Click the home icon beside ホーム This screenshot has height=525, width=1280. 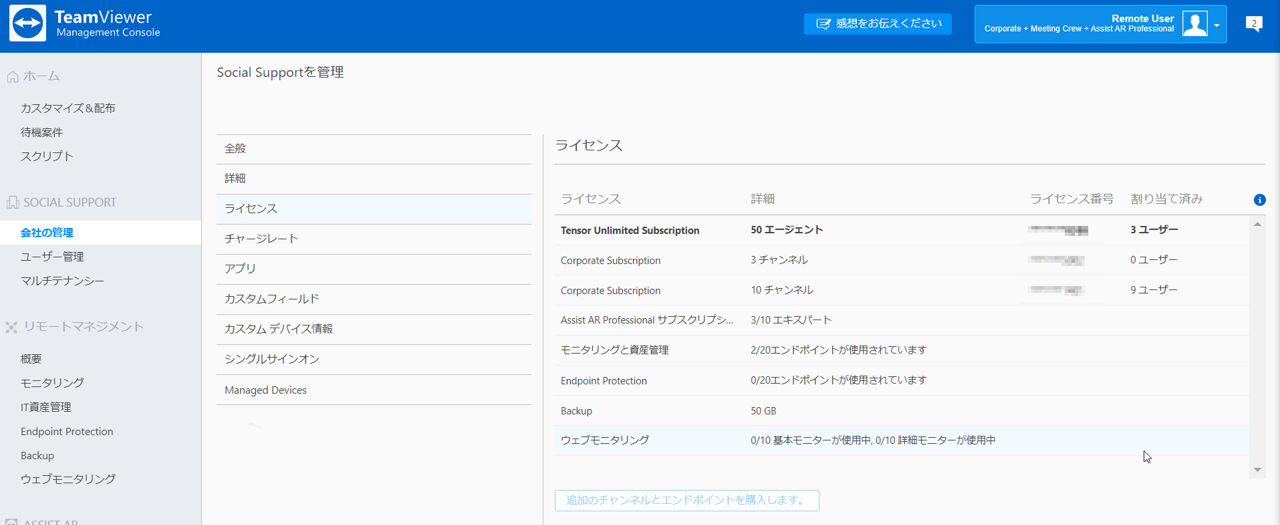tap(13, 76)
